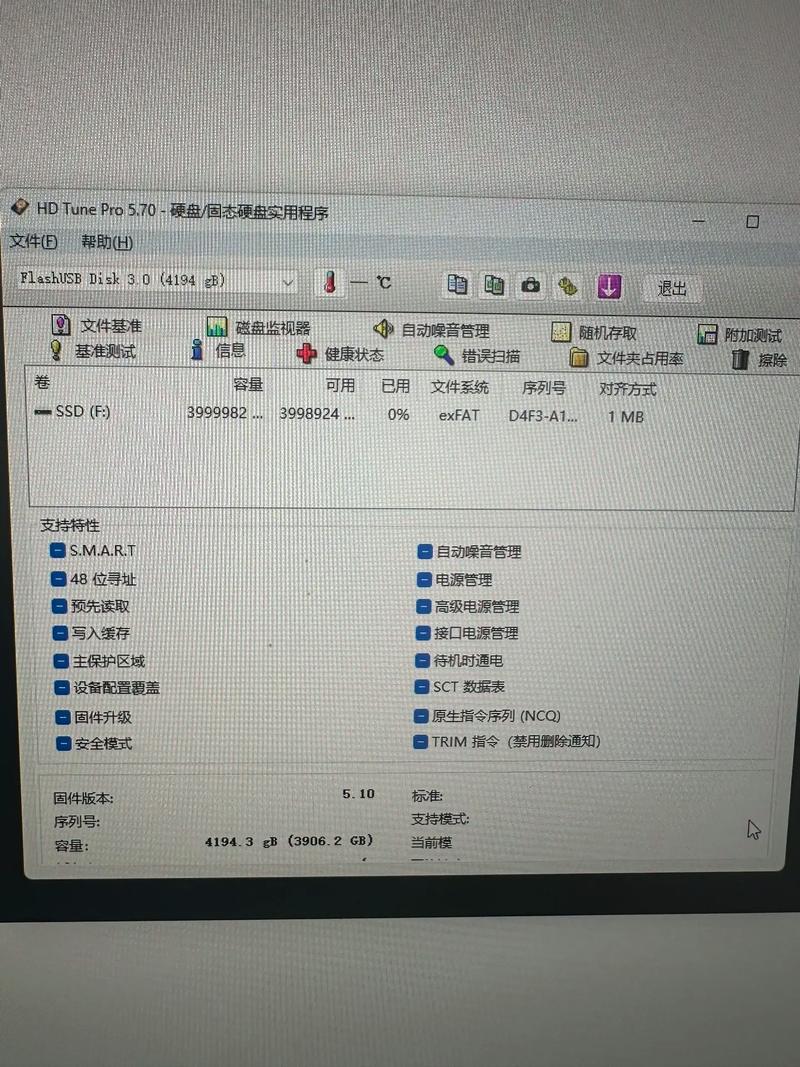The image size is (800, 1067).
Task: Switch to the 附加测试 tab
Action: pyautogui.click(x=740, y=335)
